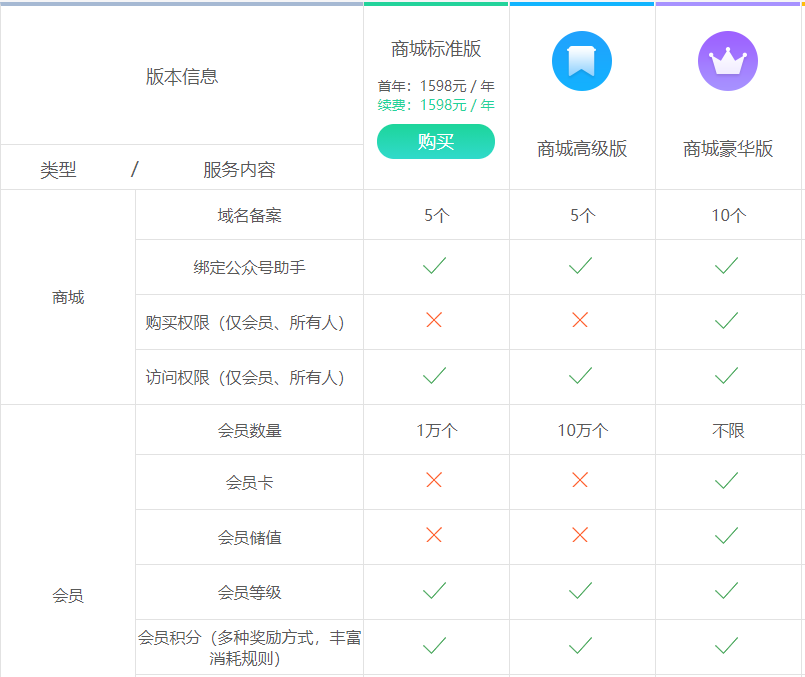Click the green check for 购买权限 in 商城豪华版 column
Viewport: 805px width, 677px height.
pyautogui.click(x=727, y=321)
